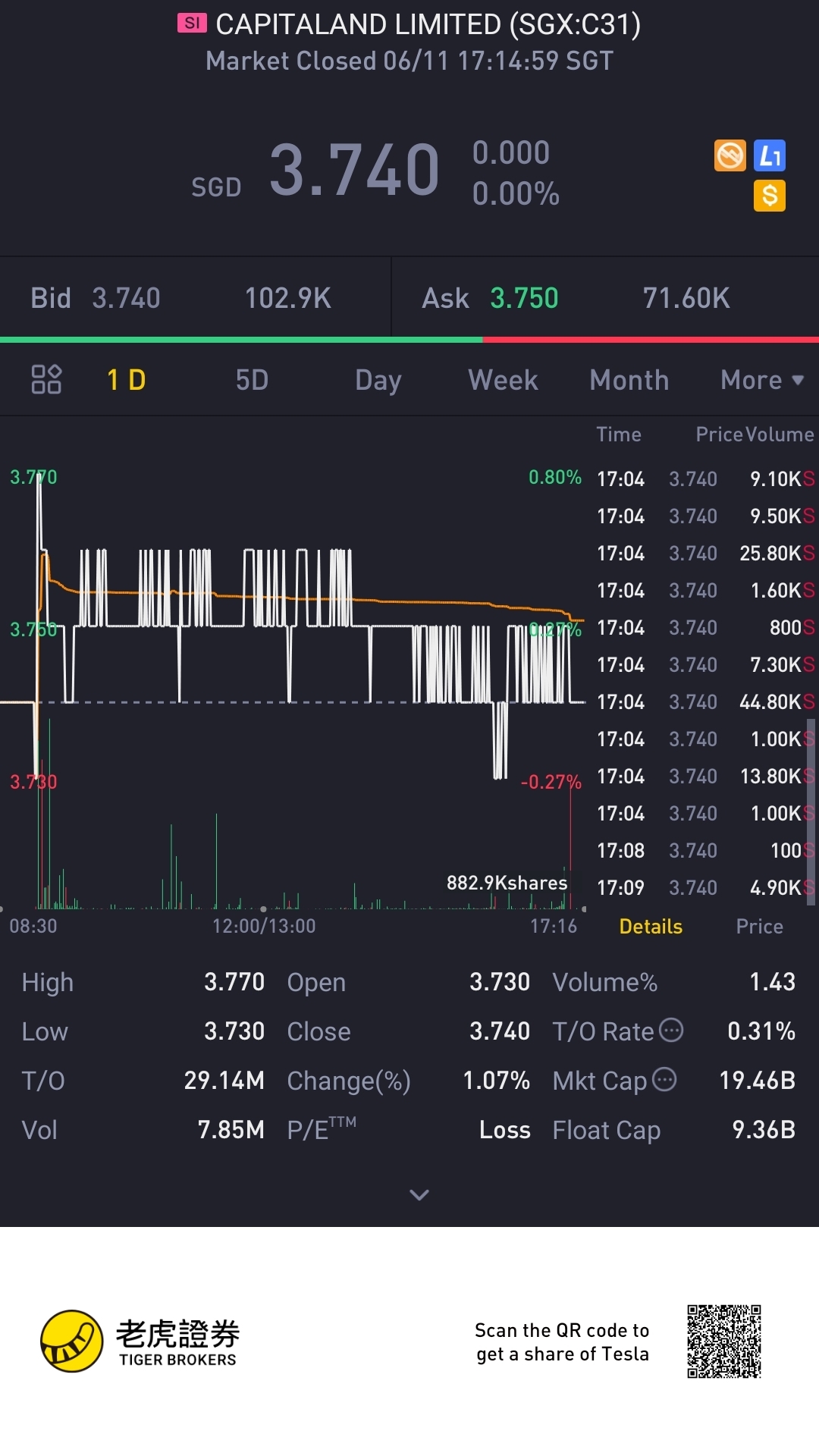The image size is (819, 1456).
Task: Tap the 17:08 trade row
Action: tap(705, 851)
